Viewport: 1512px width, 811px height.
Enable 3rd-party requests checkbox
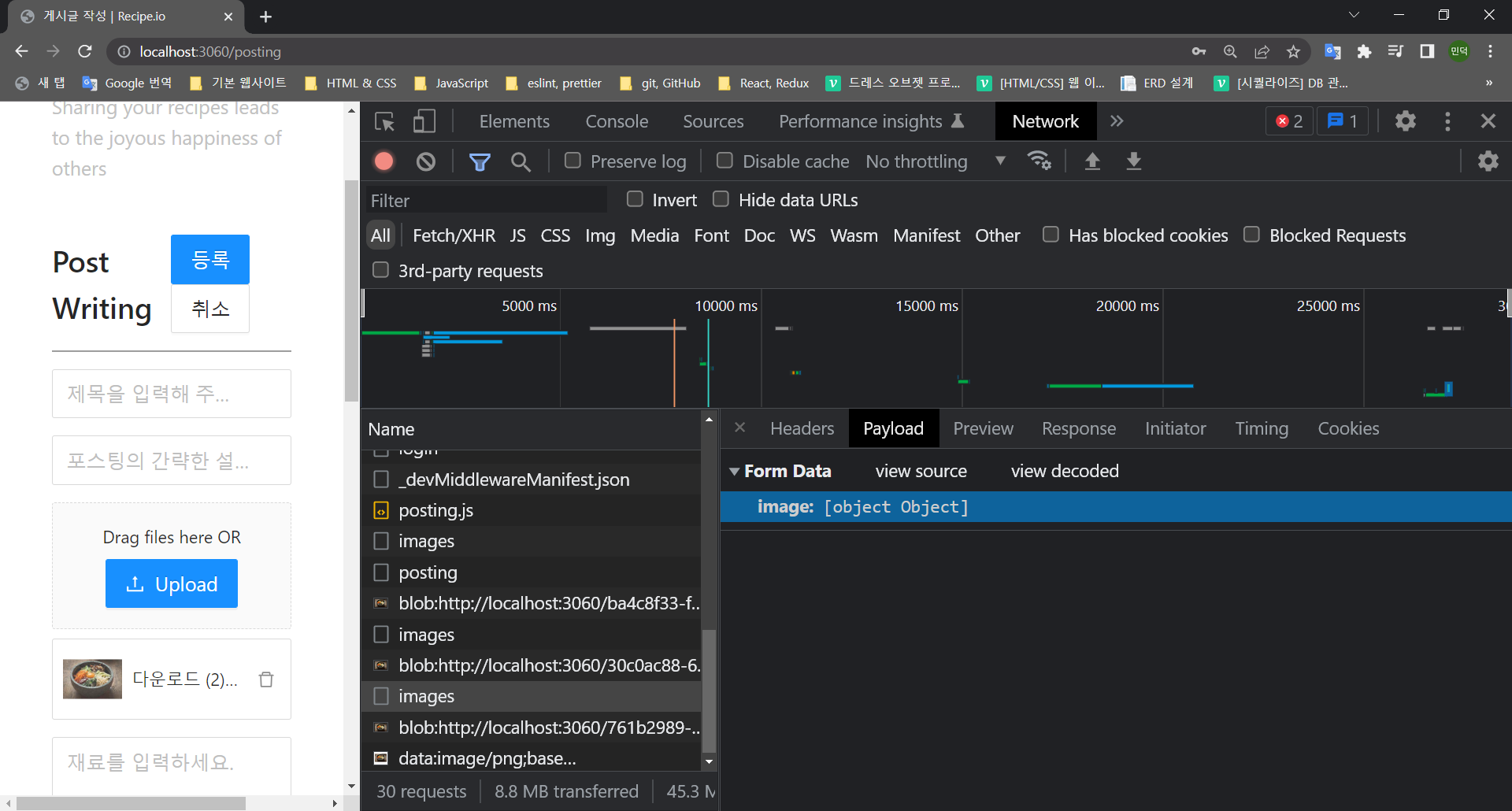pos(380,270)
